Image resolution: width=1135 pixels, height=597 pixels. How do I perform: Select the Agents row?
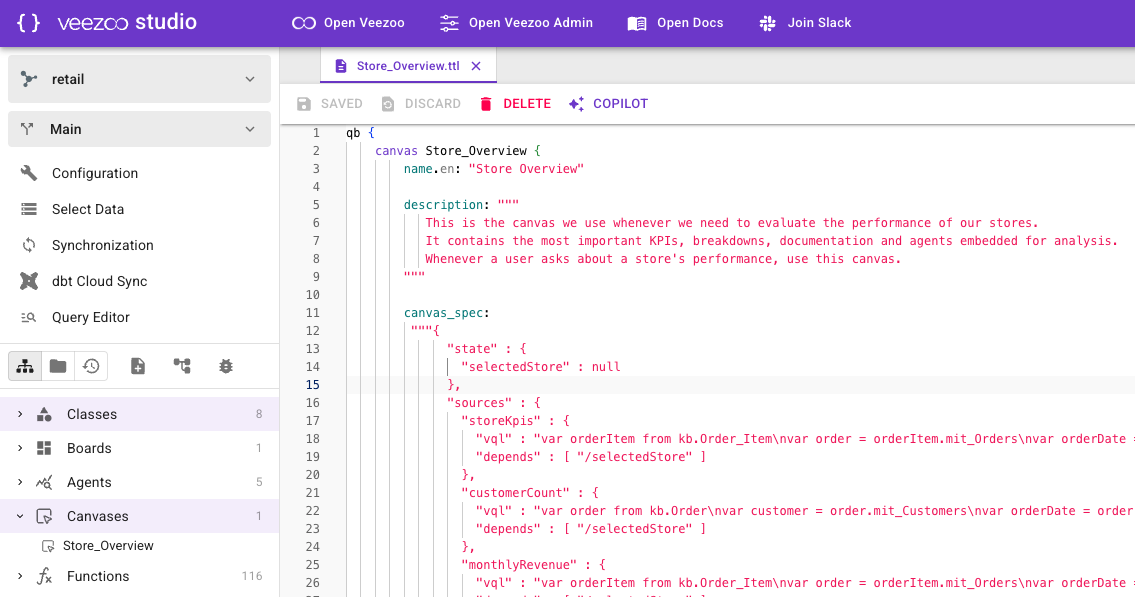(140, 482)
